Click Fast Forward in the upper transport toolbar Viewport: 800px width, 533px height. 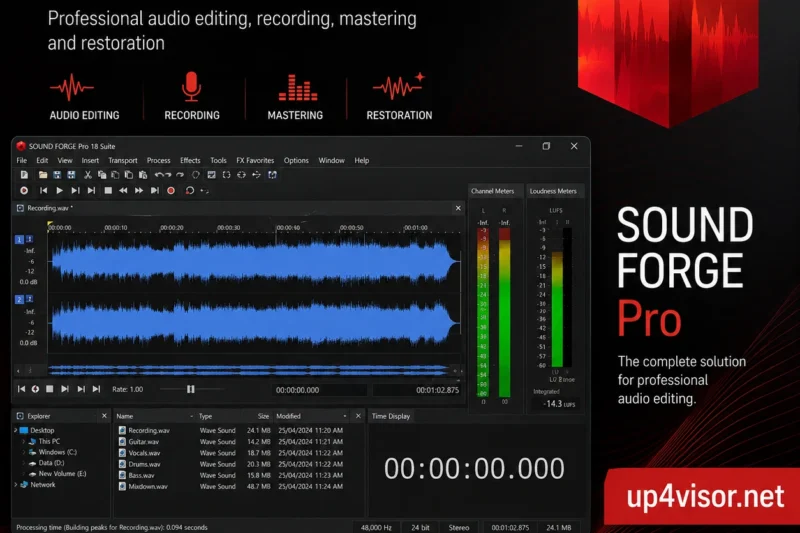pos(139,190)
